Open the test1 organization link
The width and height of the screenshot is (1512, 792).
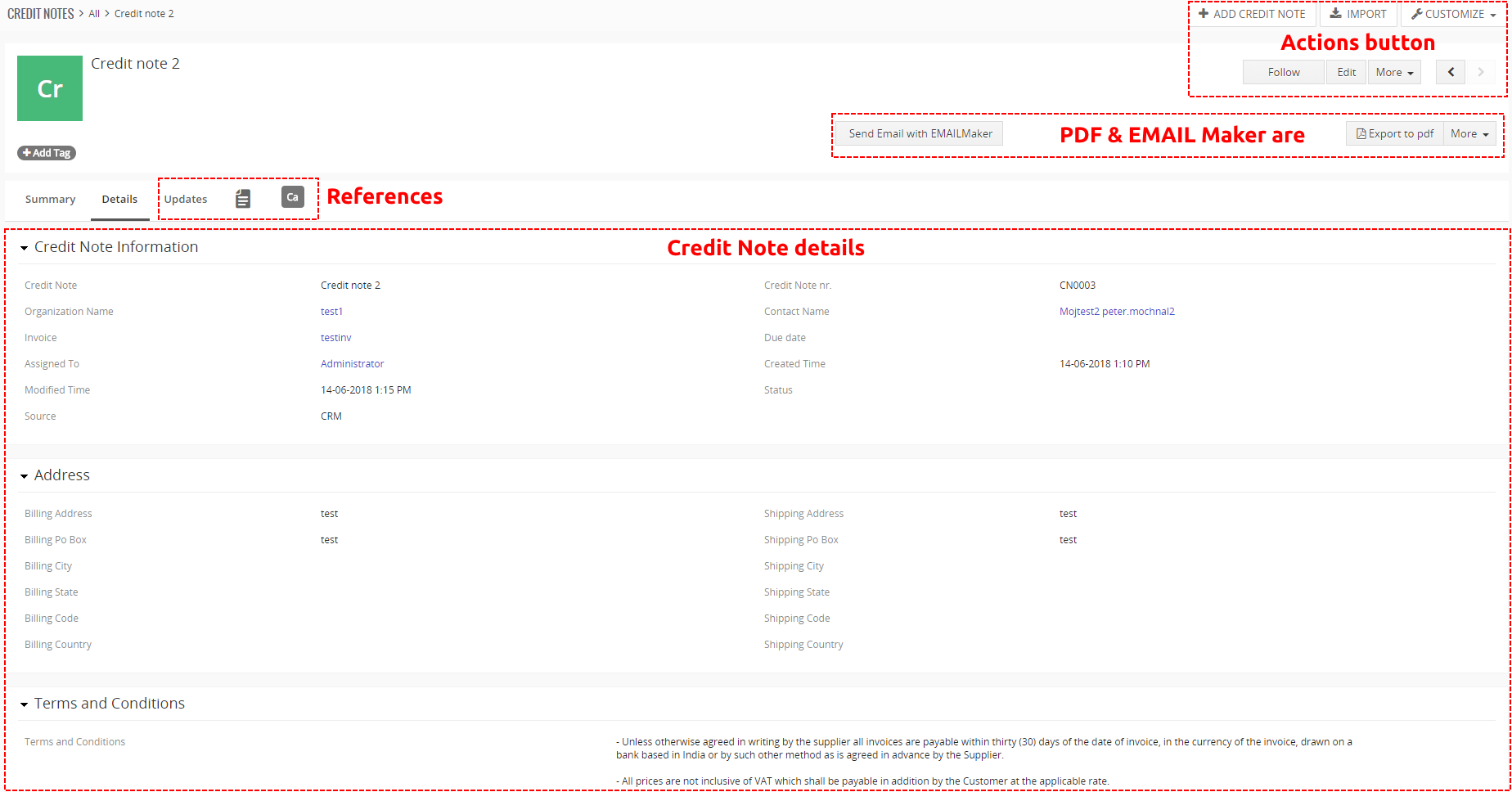click(x=331, y=312)
